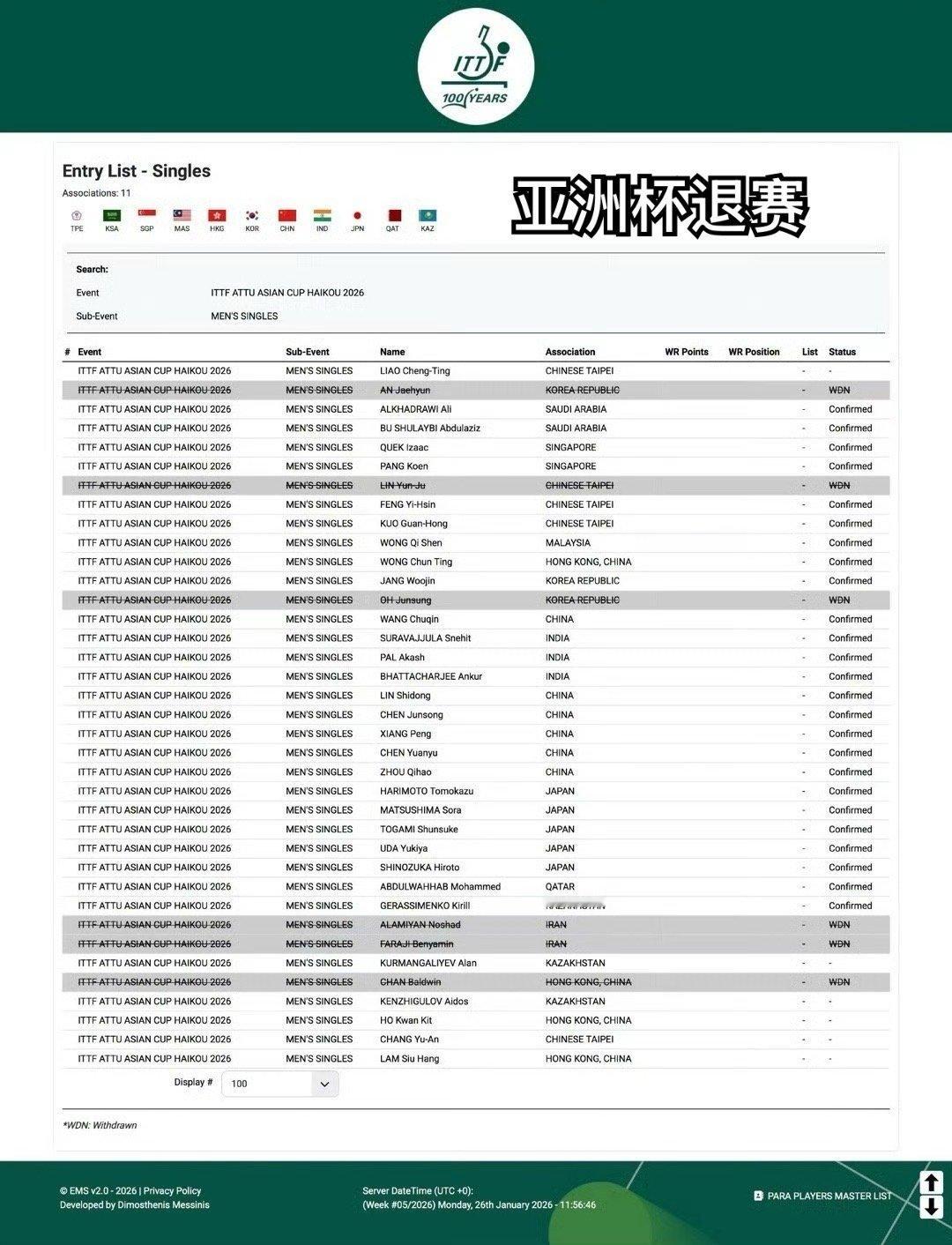This screenshot has height=1245, width=952.
Task: Click the scroll-up arrow button
Action: 932,1182
